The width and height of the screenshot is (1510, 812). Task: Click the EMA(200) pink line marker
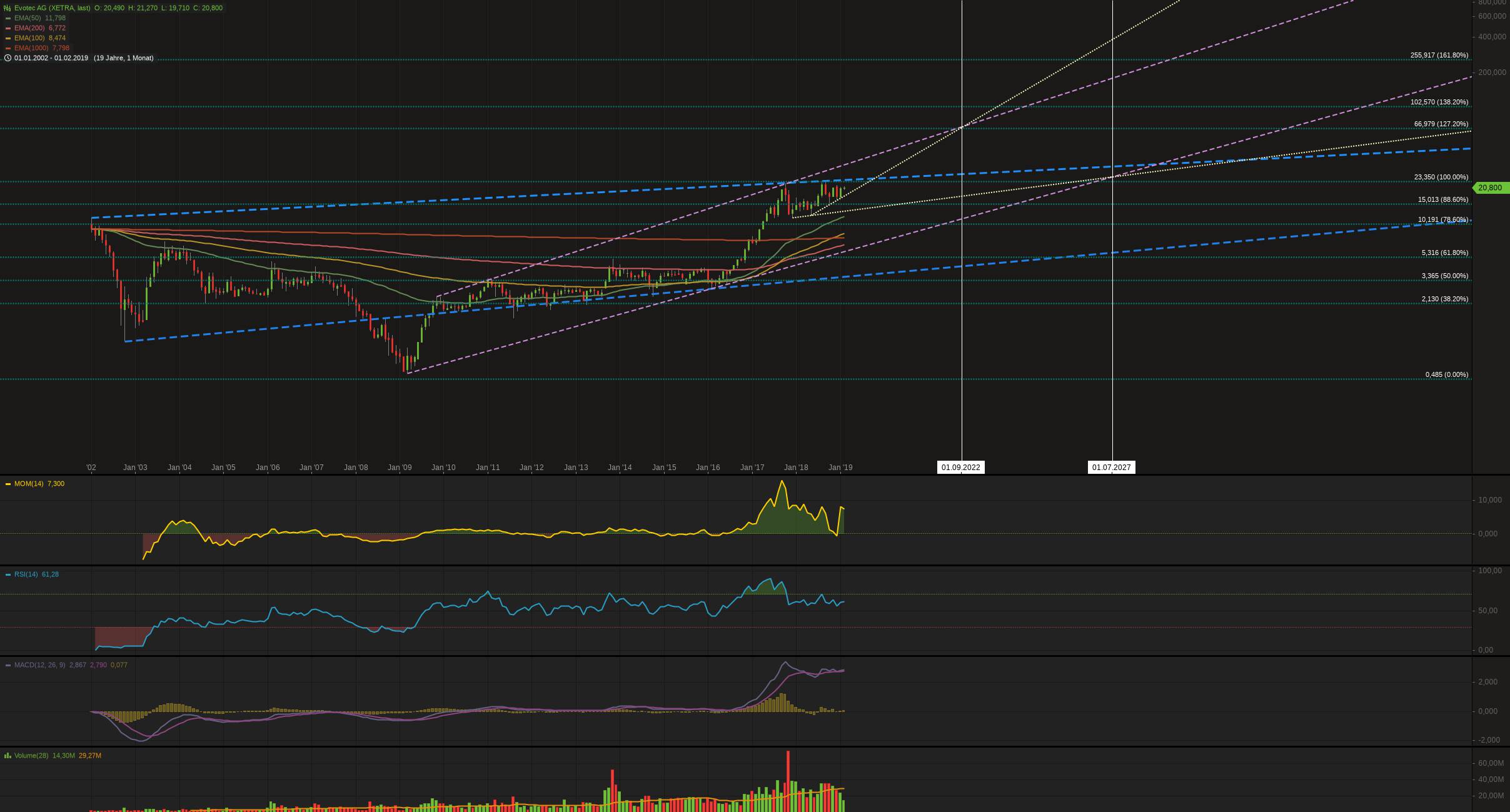(8, 28)
